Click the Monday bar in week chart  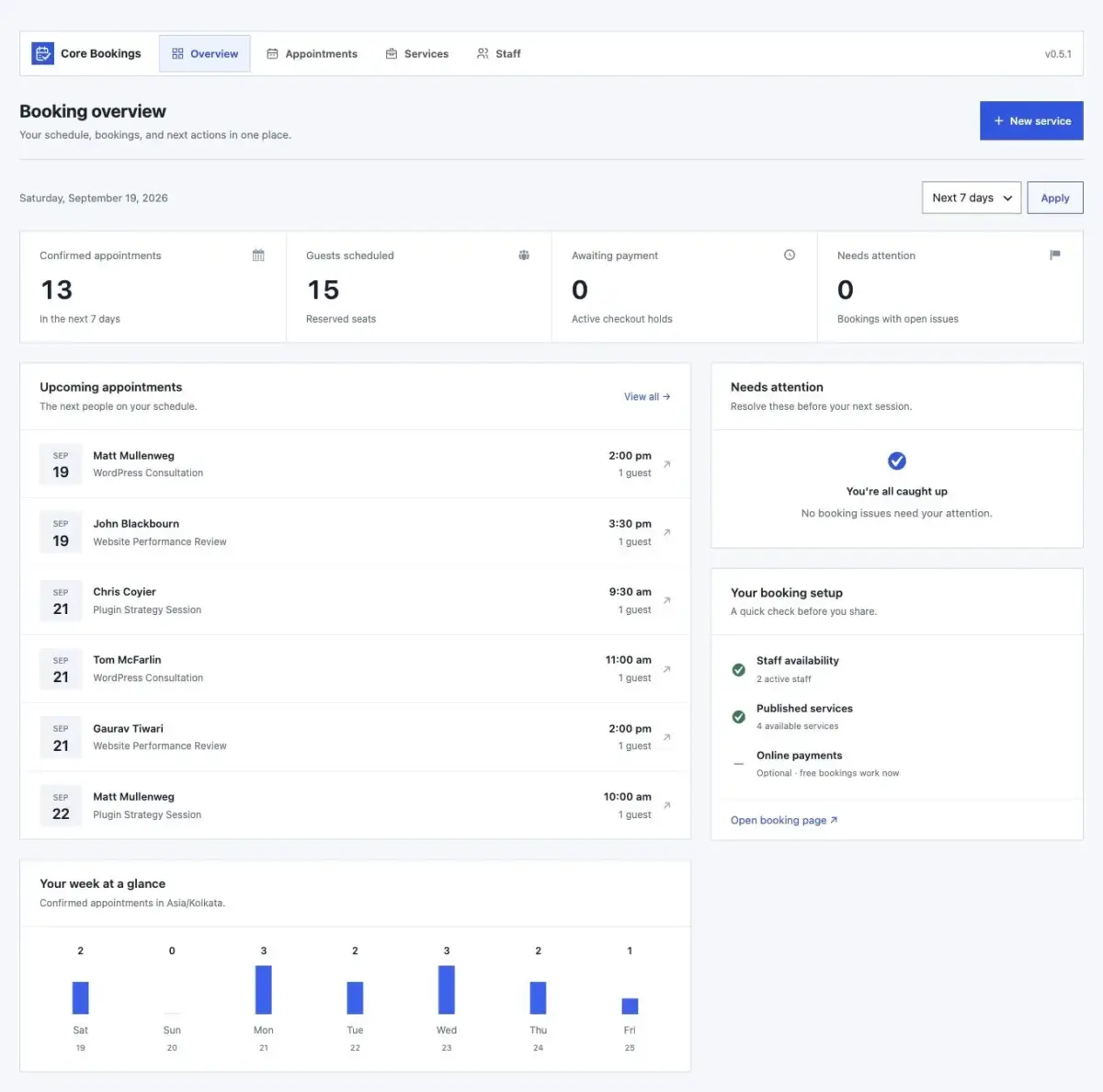click(x=264, y=990)
